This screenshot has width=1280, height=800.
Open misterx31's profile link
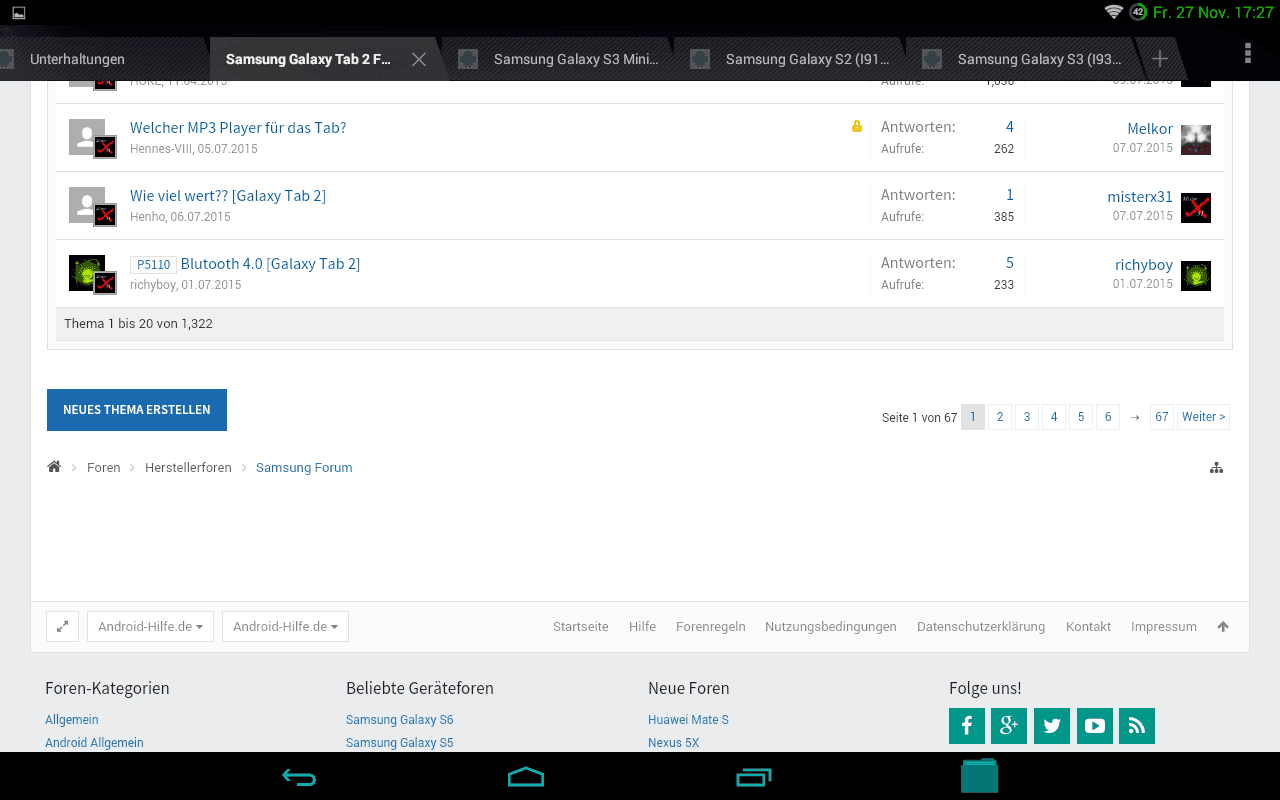click(1140, 197)
